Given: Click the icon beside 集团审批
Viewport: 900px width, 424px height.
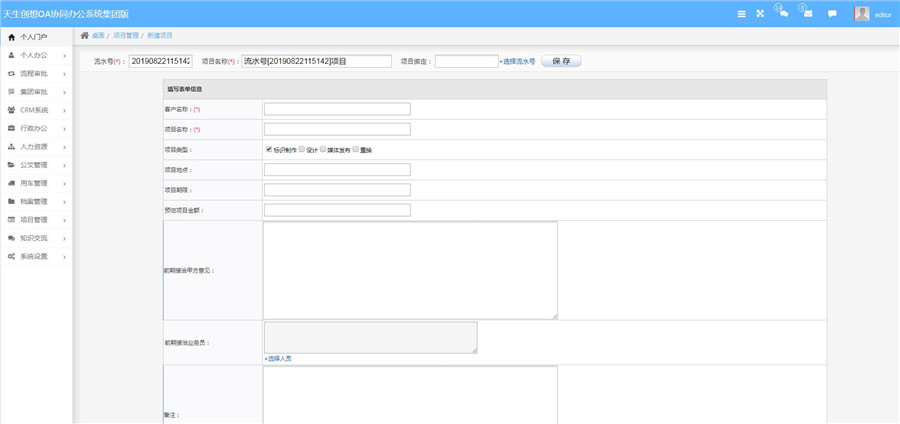Looking at the screenshot, I should 11,92.
